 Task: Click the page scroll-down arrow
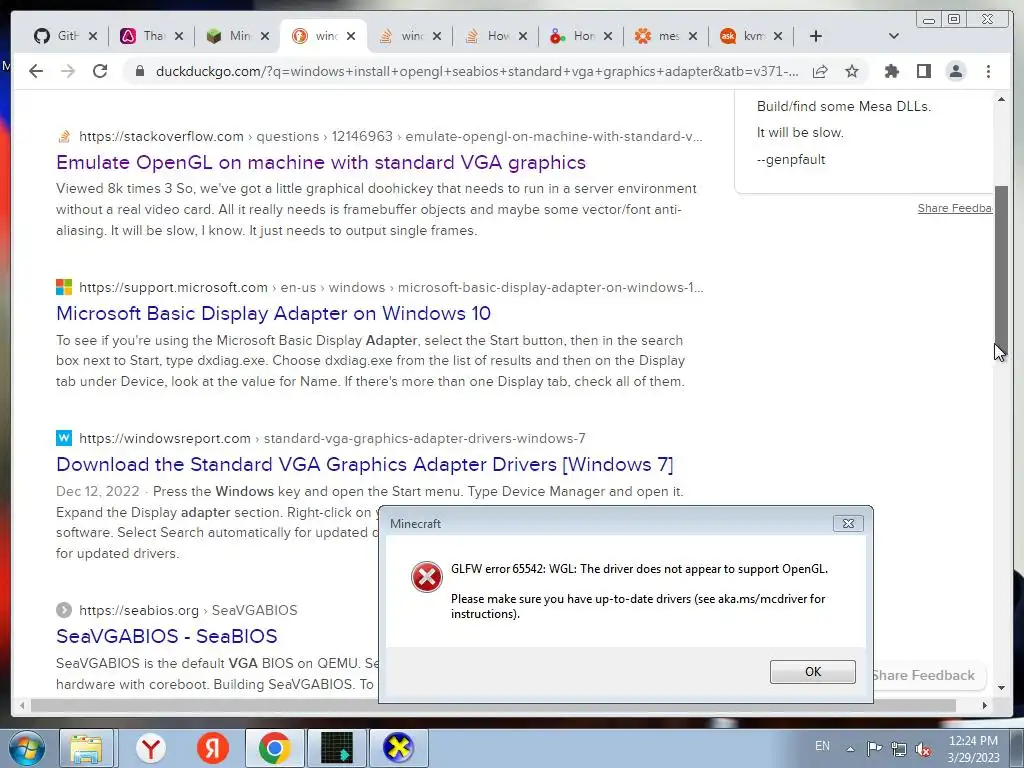point(1001,688)
